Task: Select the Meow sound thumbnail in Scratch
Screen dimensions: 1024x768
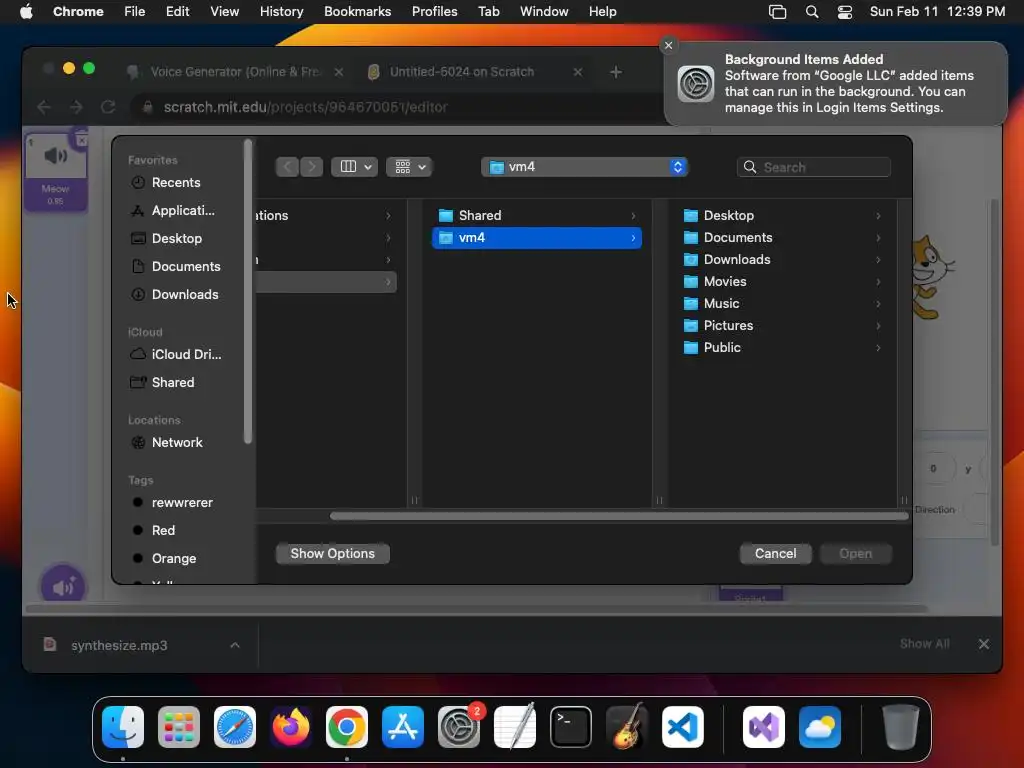Action: [x=56, y=171]
